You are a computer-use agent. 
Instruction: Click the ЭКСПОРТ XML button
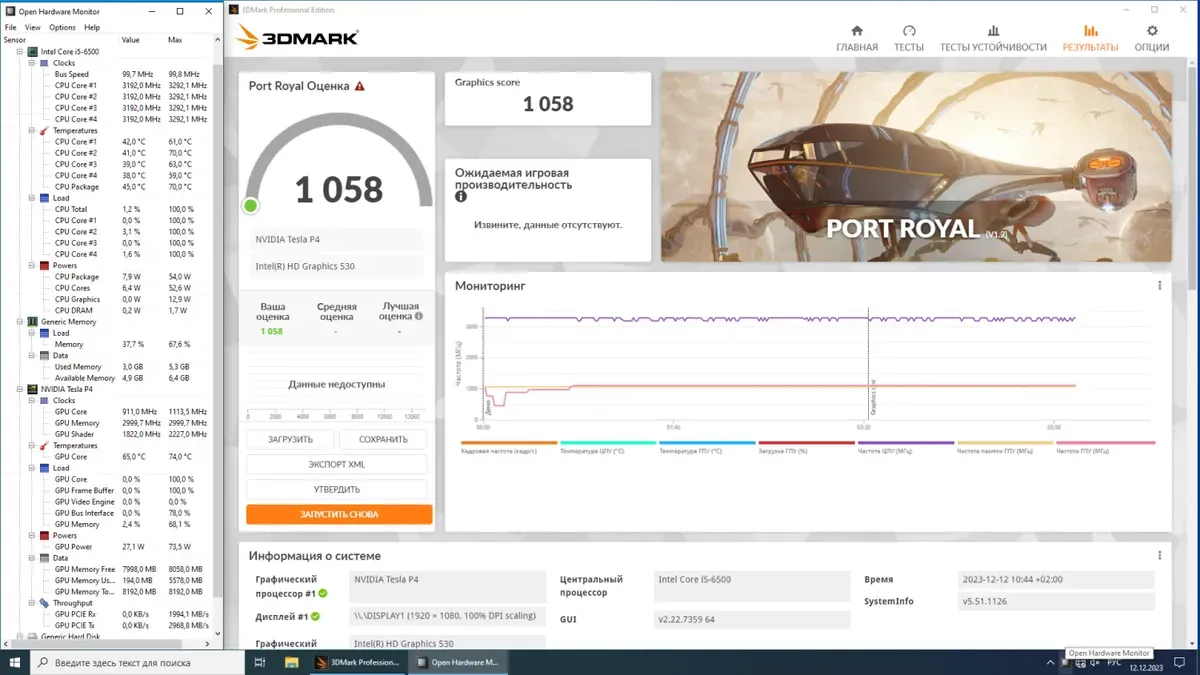336,465
